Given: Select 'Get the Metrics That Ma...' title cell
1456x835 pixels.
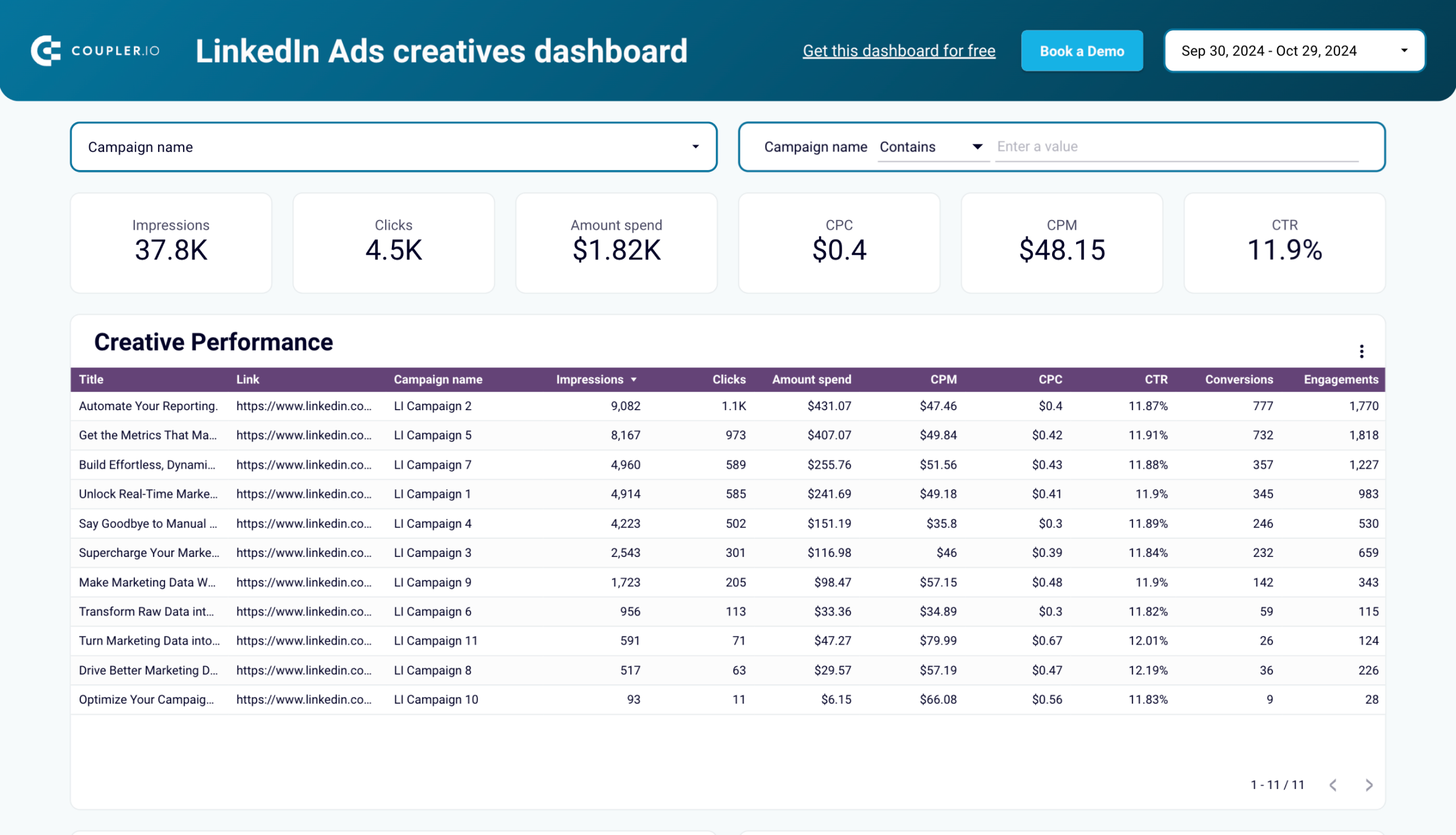Looking at the screenshot, I should point(147,435).
